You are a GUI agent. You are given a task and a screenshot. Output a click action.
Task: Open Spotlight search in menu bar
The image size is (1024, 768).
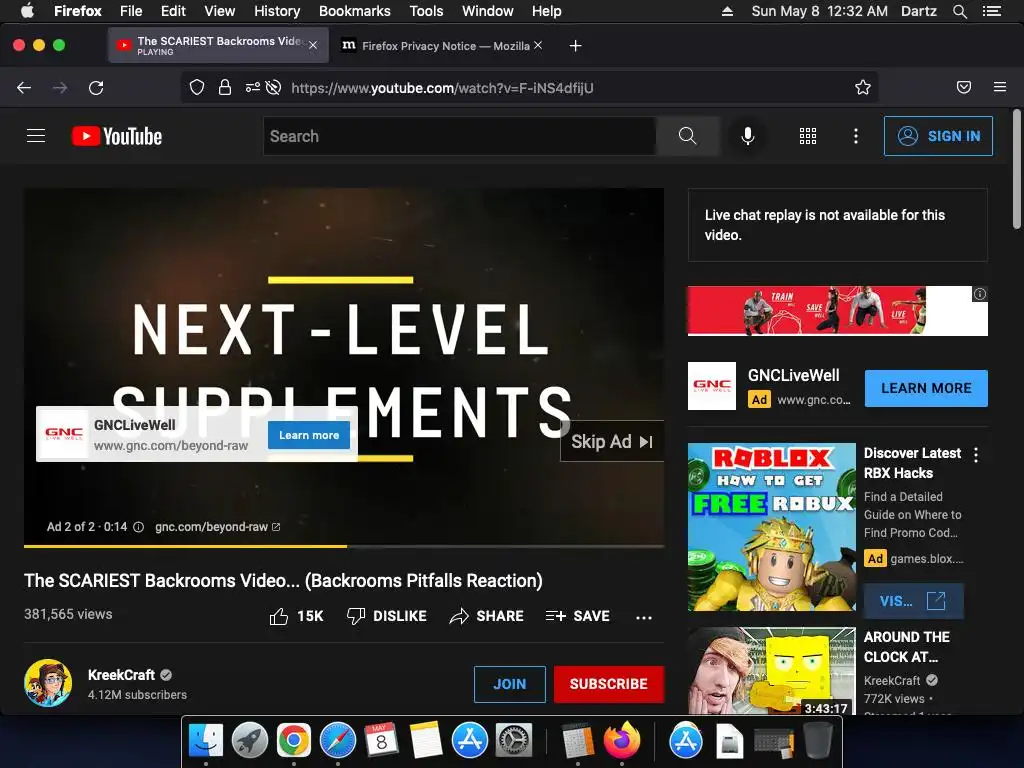click(x=959, y=11)
